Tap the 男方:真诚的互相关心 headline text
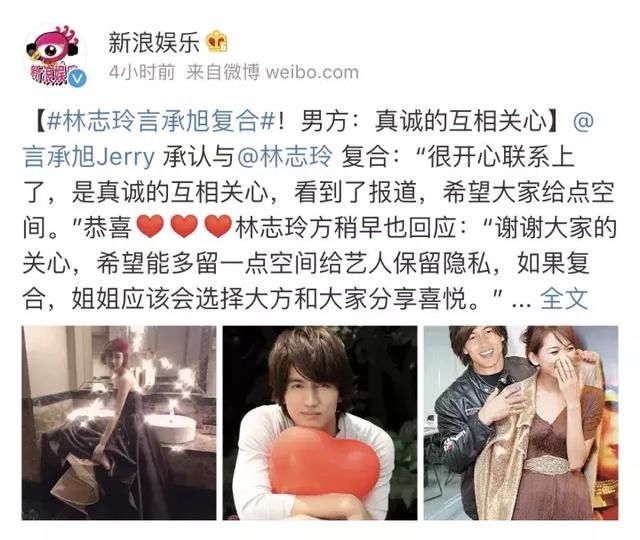 [x=424, y=121]
